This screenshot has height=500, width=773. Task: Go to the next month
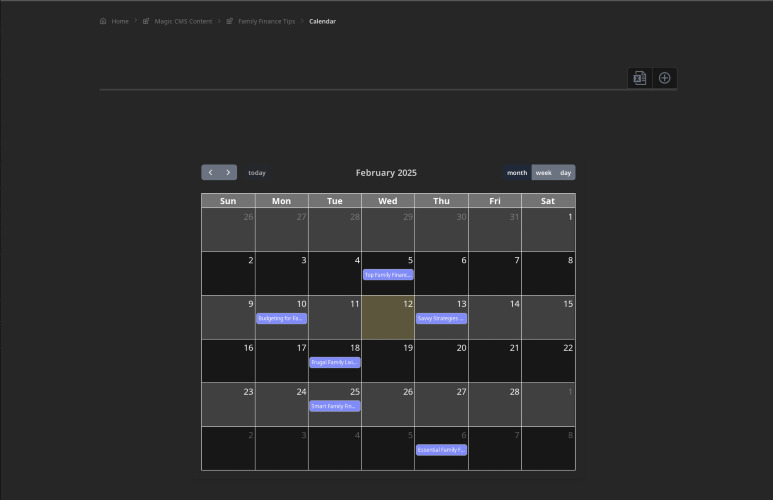228,173
